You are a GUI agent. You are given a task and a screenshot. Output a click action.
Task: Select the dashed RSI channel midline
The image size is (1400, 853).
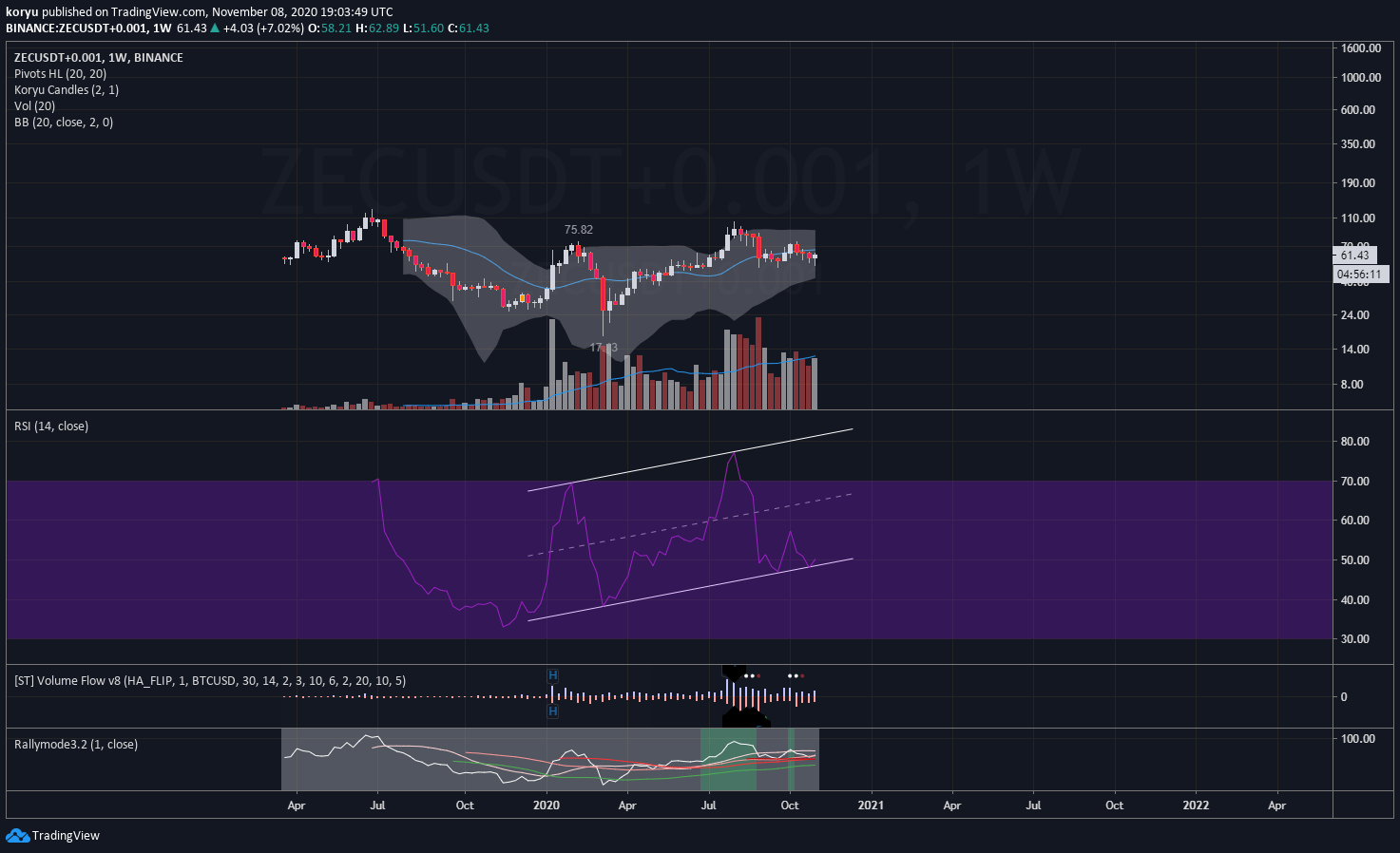tap(690, 524)
